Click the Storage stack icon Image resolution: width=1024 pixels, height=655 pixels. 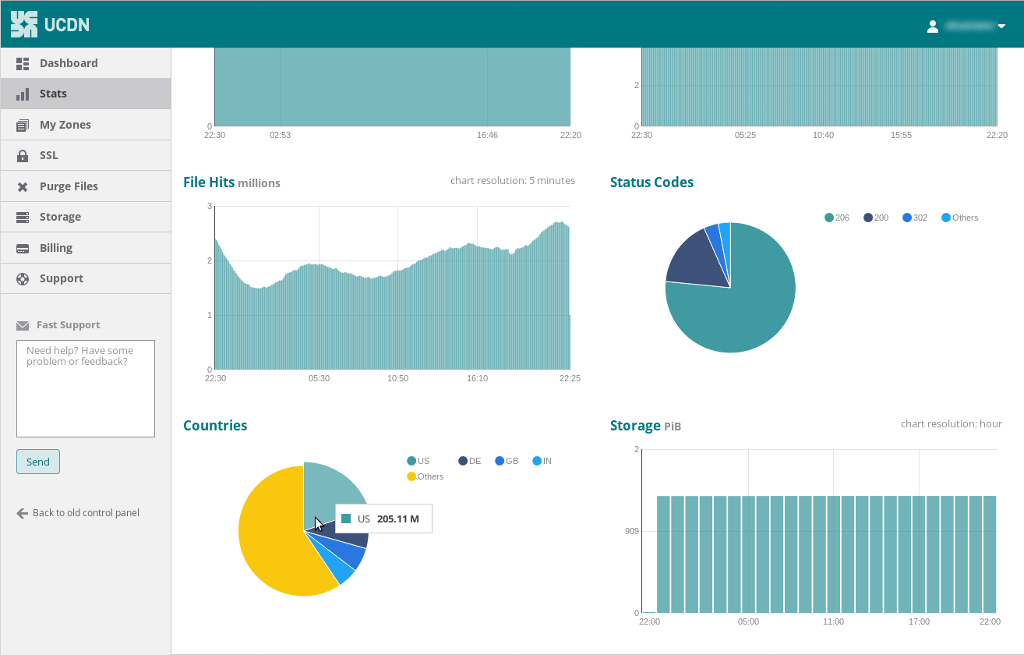tap(22, 217)
